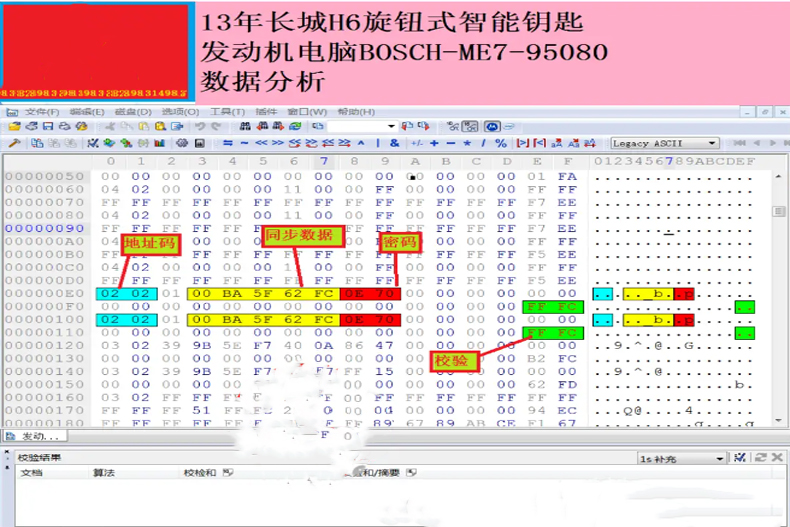Click the 校验和 column header

click(x=199, y=472)
